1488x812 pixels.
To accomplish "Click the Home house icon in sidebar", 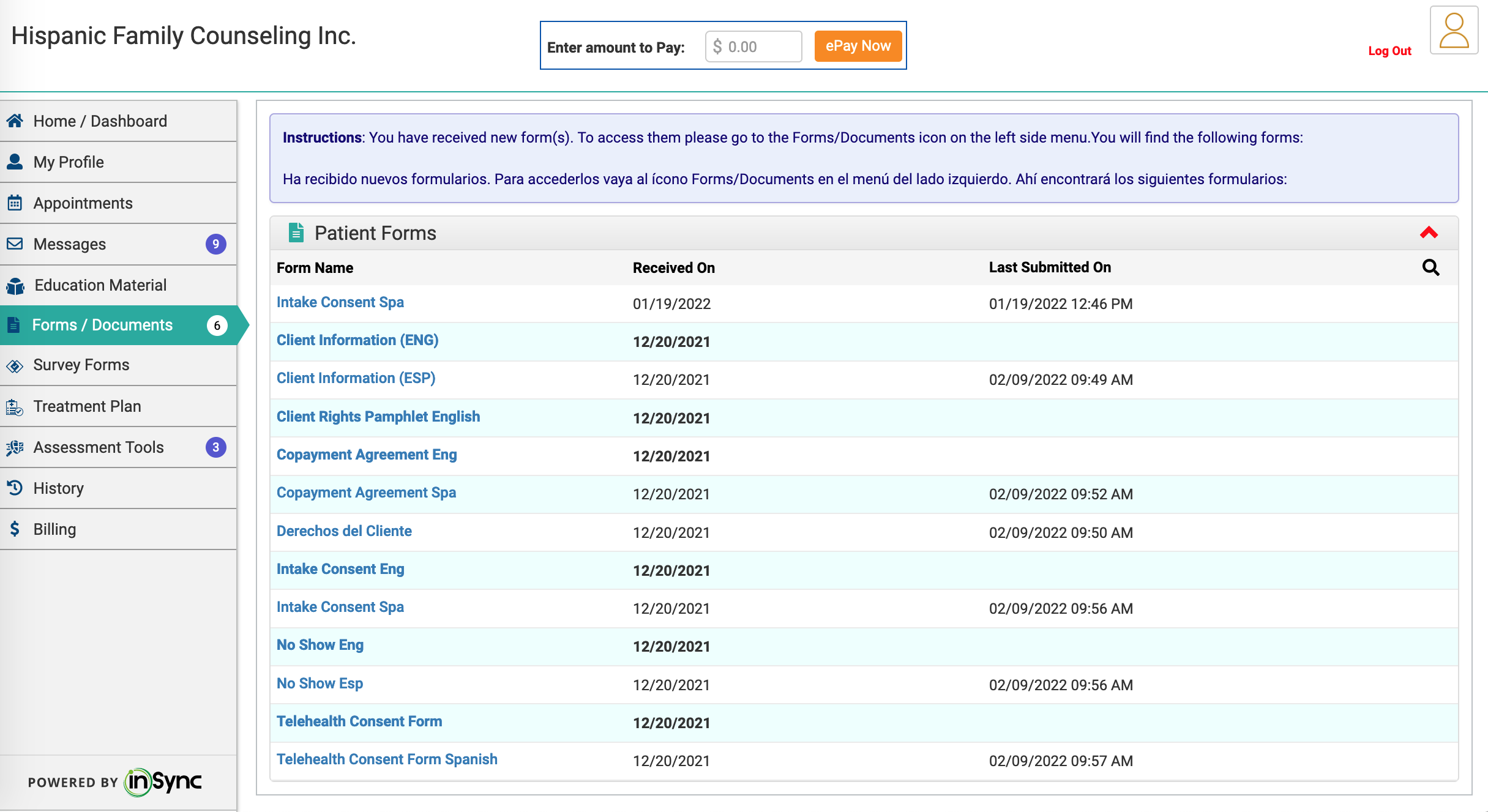I will click(15, 121).
